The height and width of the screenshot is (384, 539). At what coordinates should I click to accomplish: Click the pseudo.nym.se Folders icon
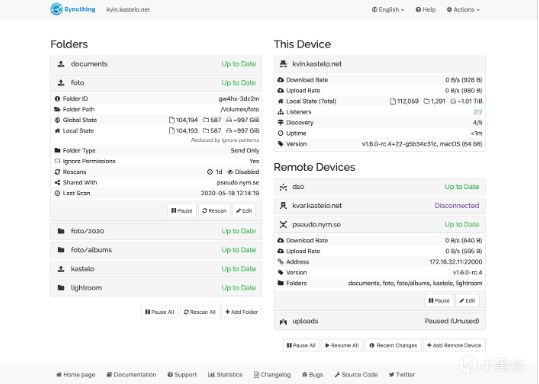tap(280, 283)
